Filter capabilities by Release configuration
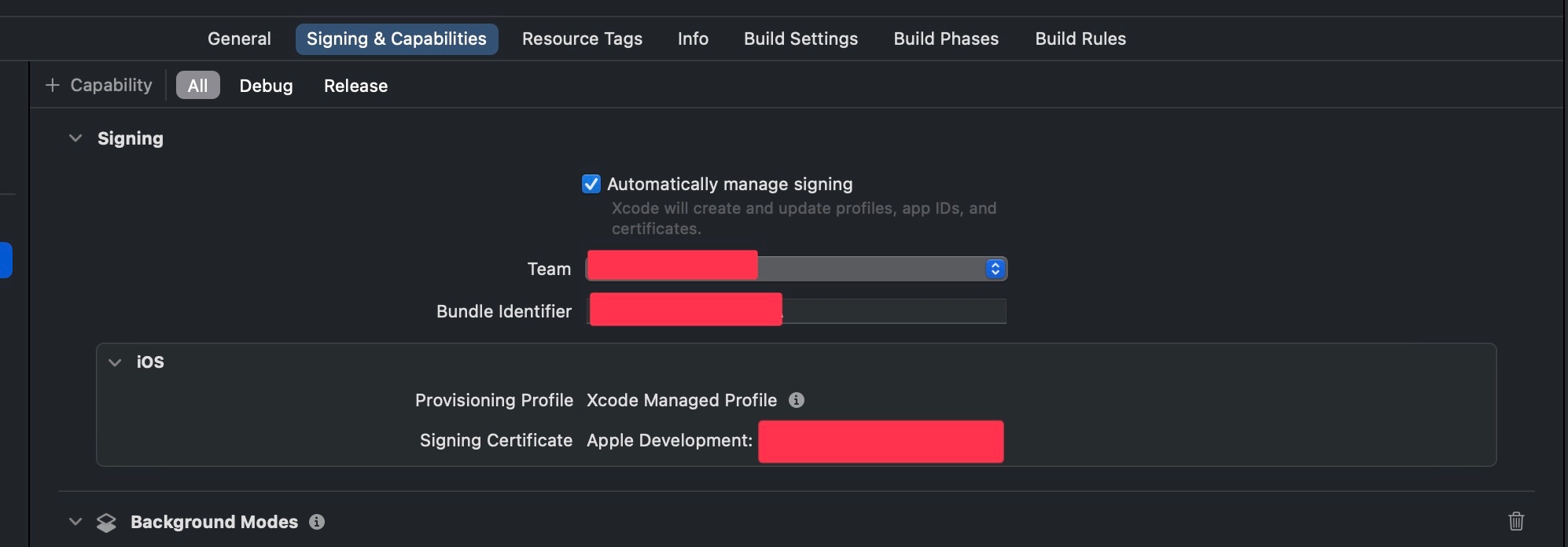 coord(355,86)
